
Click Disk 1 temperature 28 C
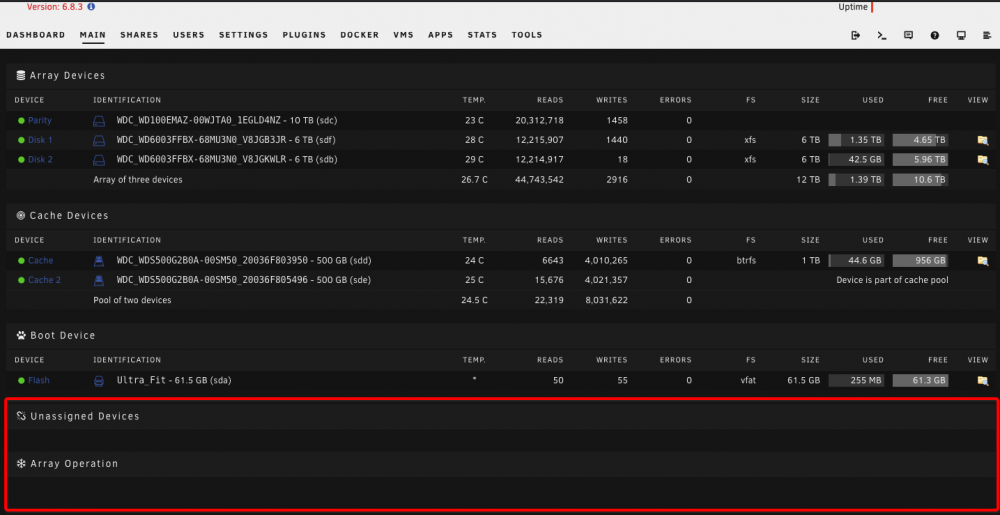[474, 140]
